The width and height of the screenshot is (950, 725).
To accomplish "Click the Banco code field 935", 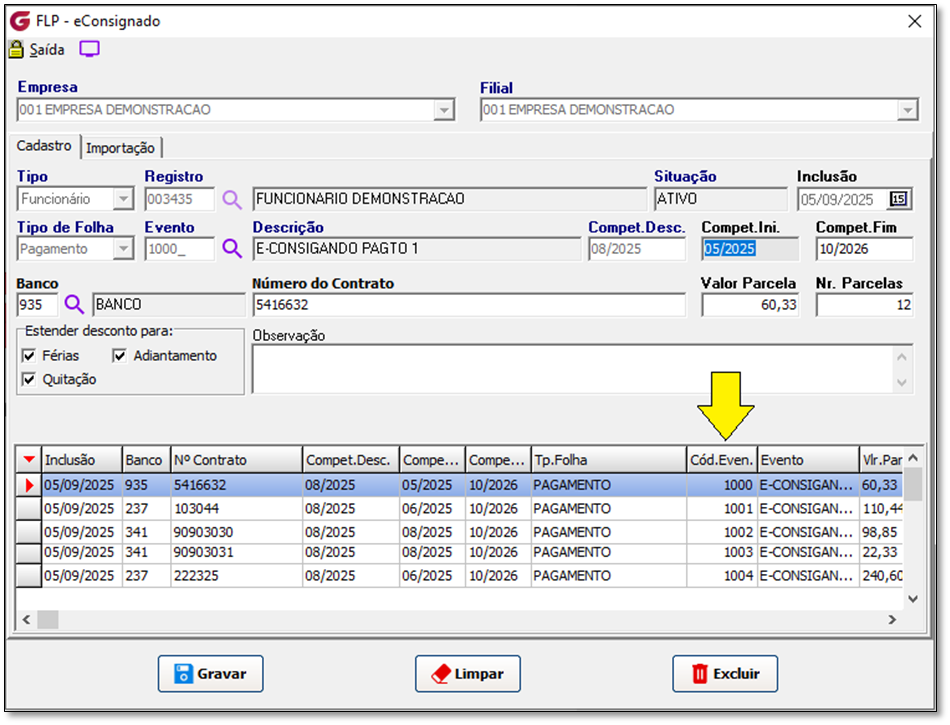I will click(38, 305).
